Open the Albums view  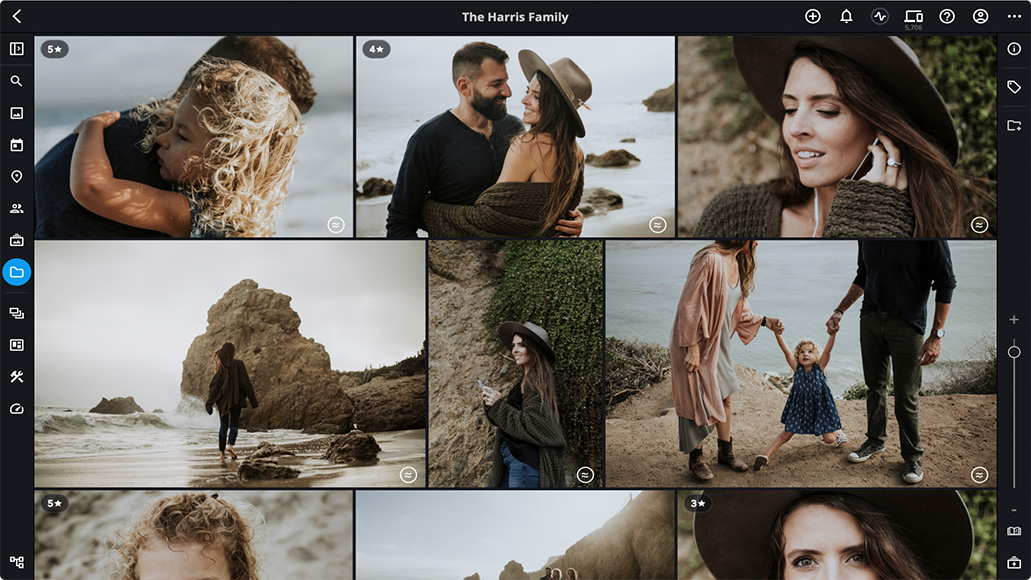coord(16,240)
